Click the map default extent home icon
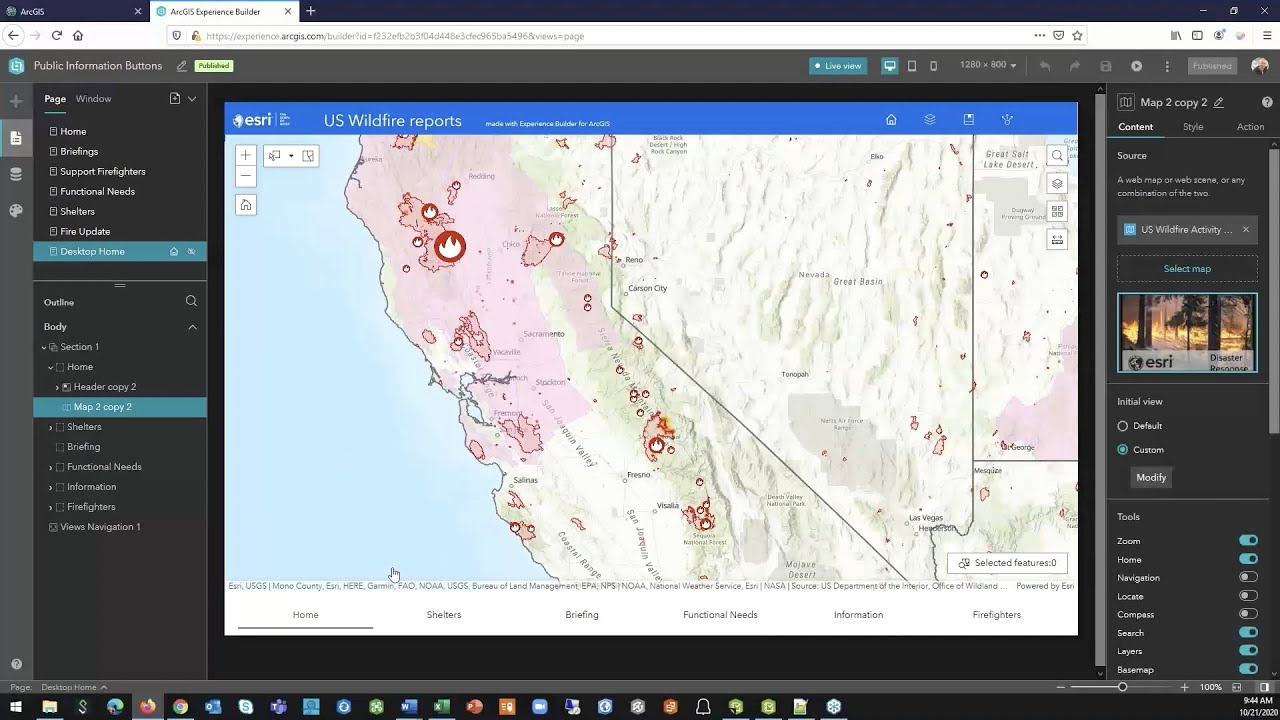This screenshot has width=1280, height=720. 246,205
